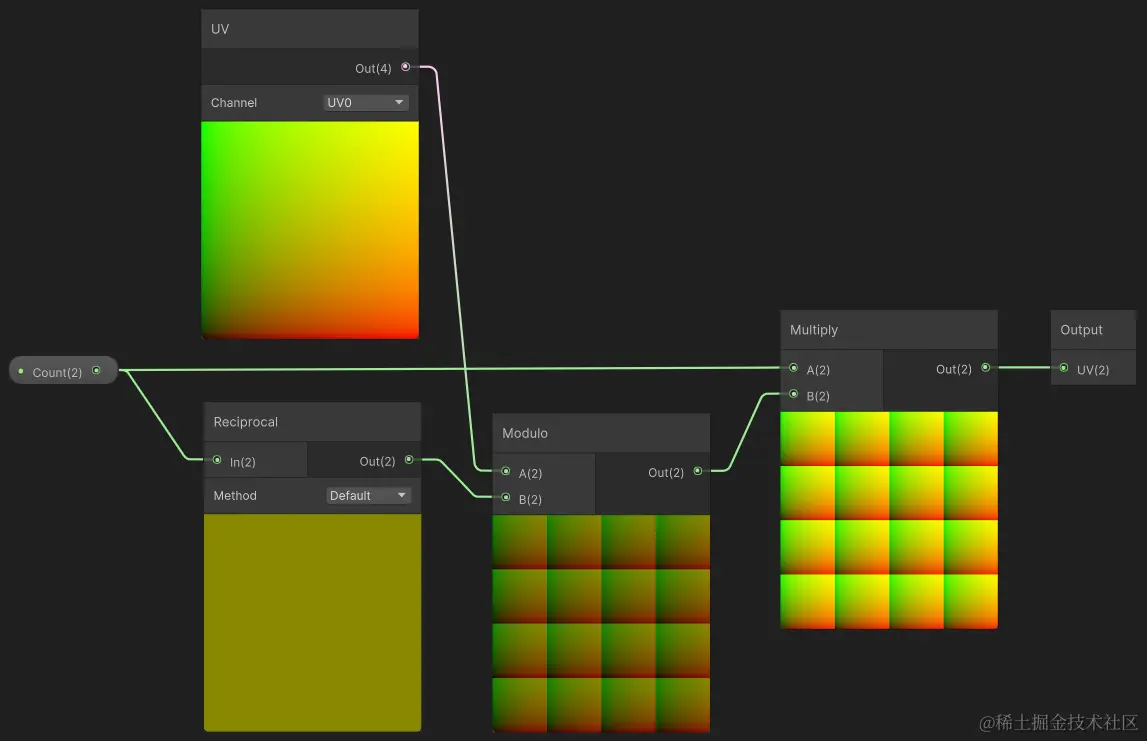Click the Modulo B(2) input port
Viewport: 1147px width, 741px height.
point(505,497)
